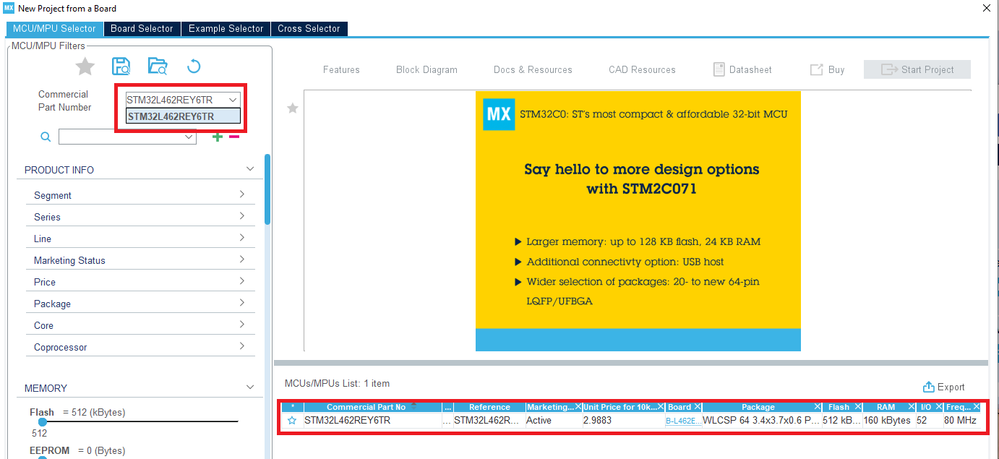Expand the Segment filter
The height and width of the screenshot is (459, 999).
[x=242, y=194]
